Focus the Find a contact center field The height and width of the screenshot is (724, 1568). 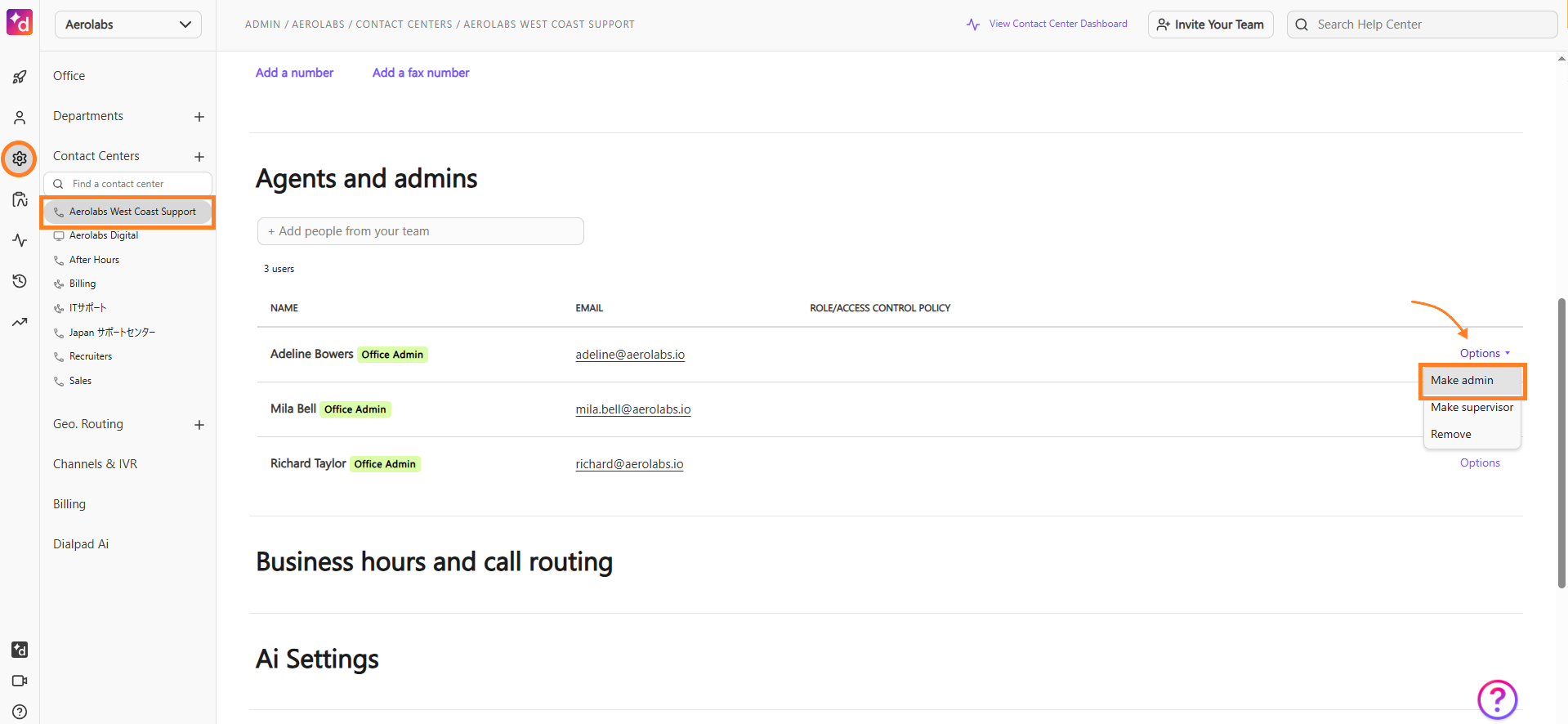(x=128, y=184)
